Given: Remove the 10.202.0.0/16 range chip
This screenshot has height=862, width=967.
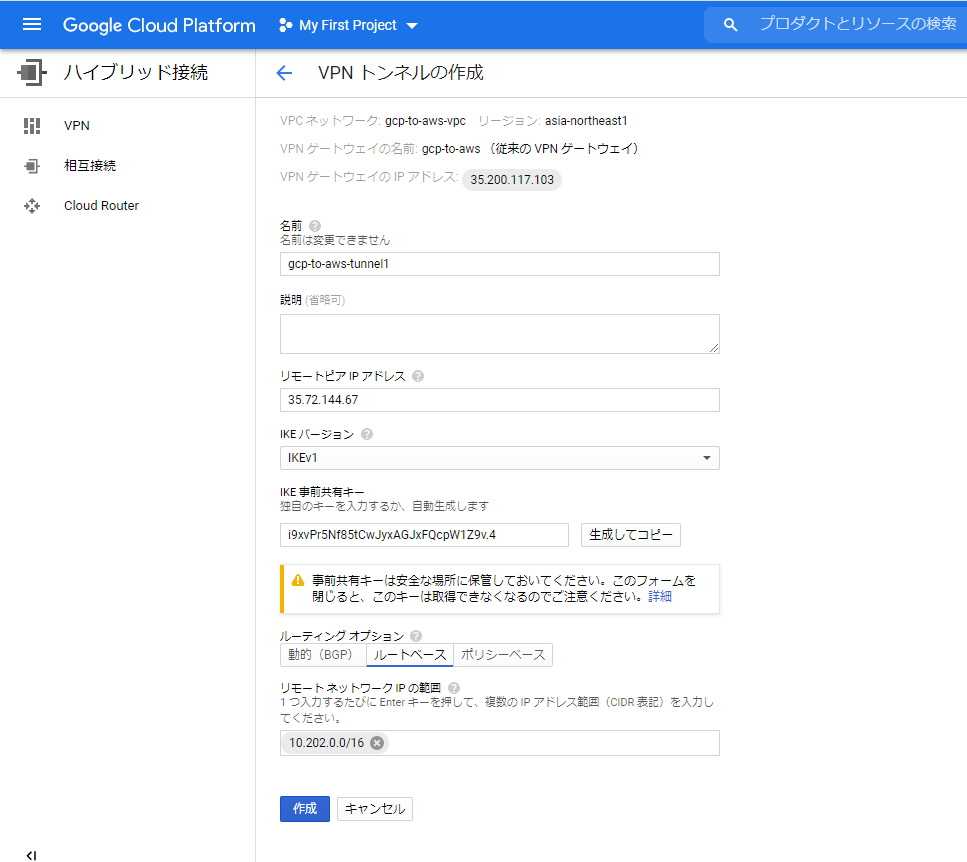Looking at the screenshot, I should 377,743.
